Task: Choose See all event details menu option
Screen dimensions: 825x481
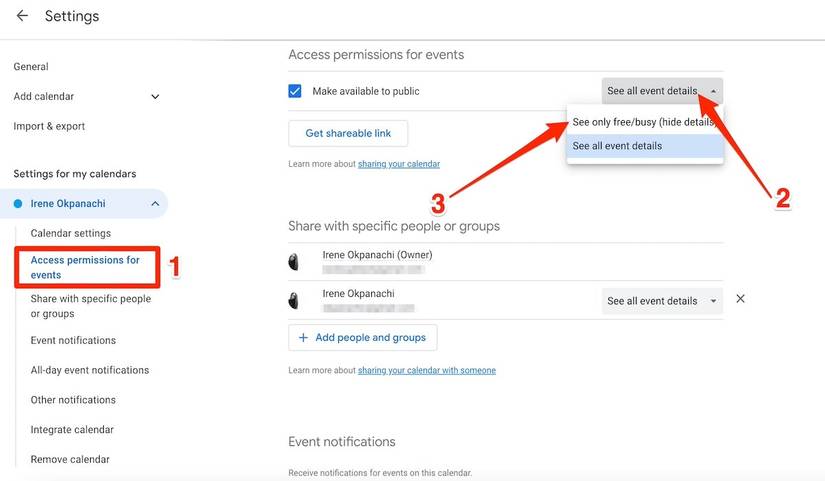Action: tap(617, 146)
